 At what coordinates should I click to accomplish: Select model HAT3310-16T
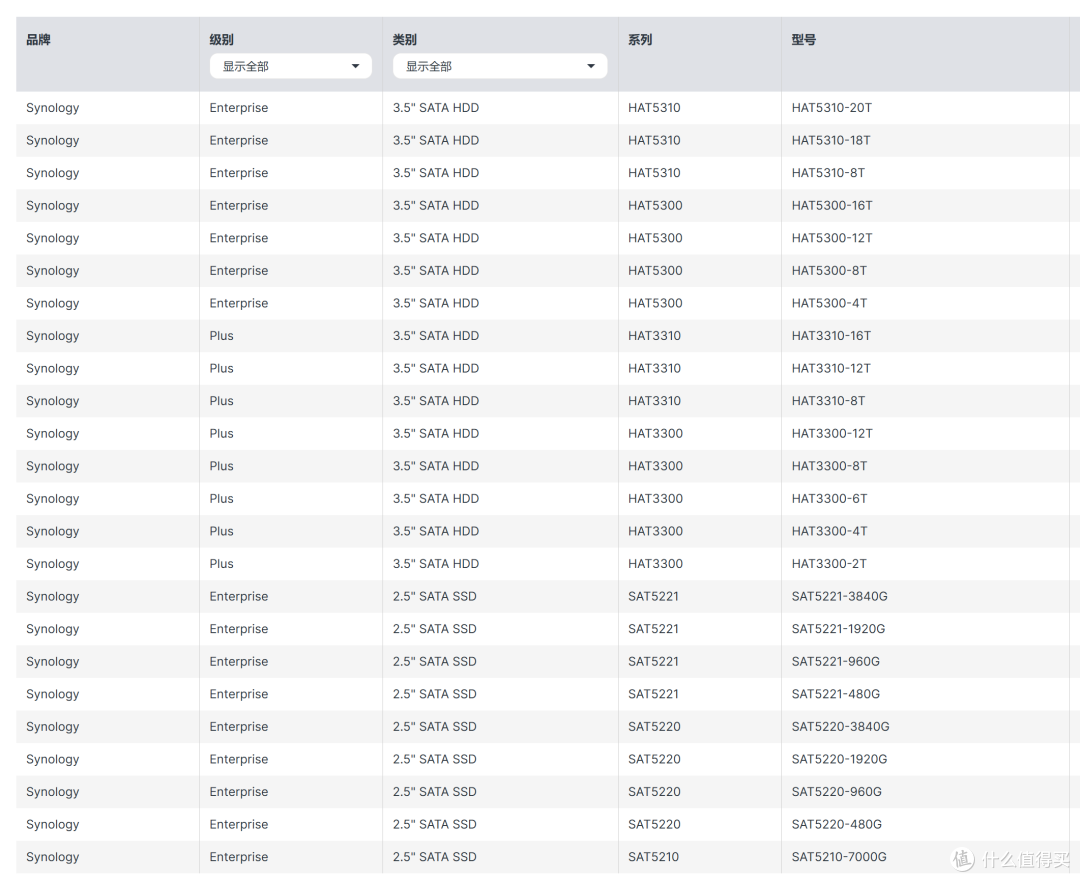pos(831,336)
